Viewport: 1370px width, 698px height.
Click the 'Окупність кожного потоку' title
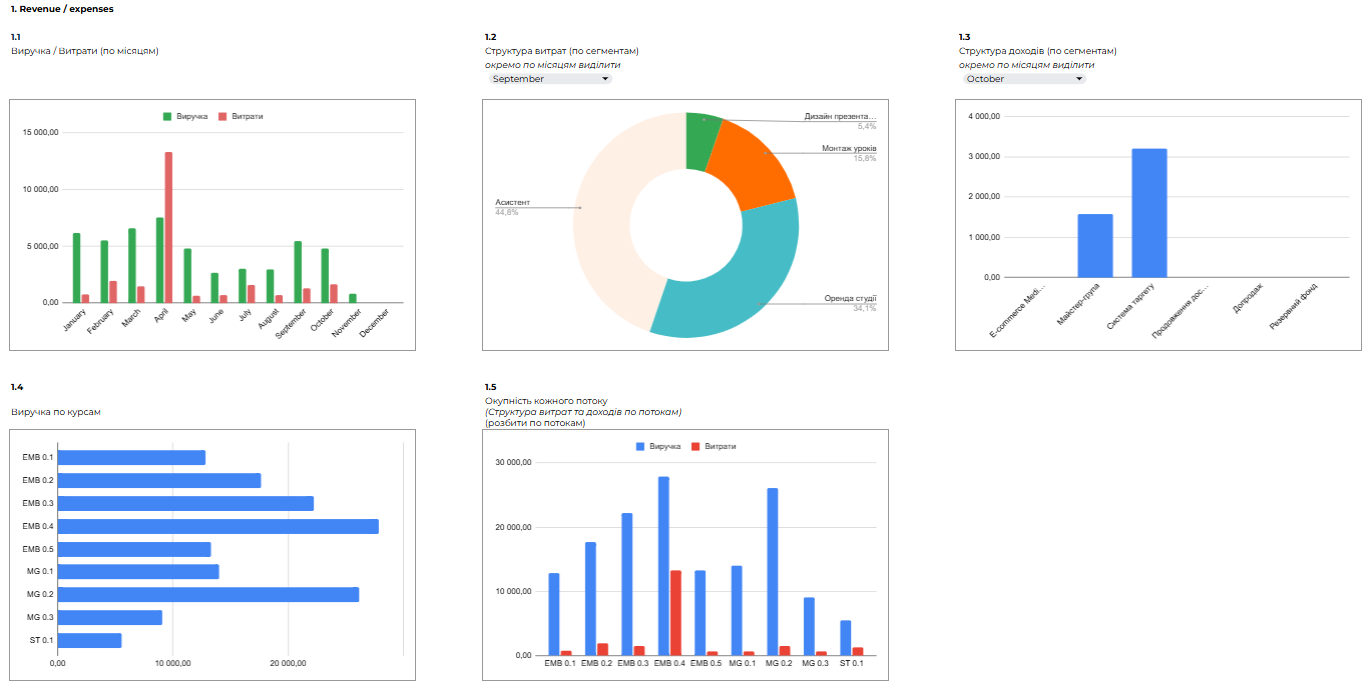pos(546,401)
